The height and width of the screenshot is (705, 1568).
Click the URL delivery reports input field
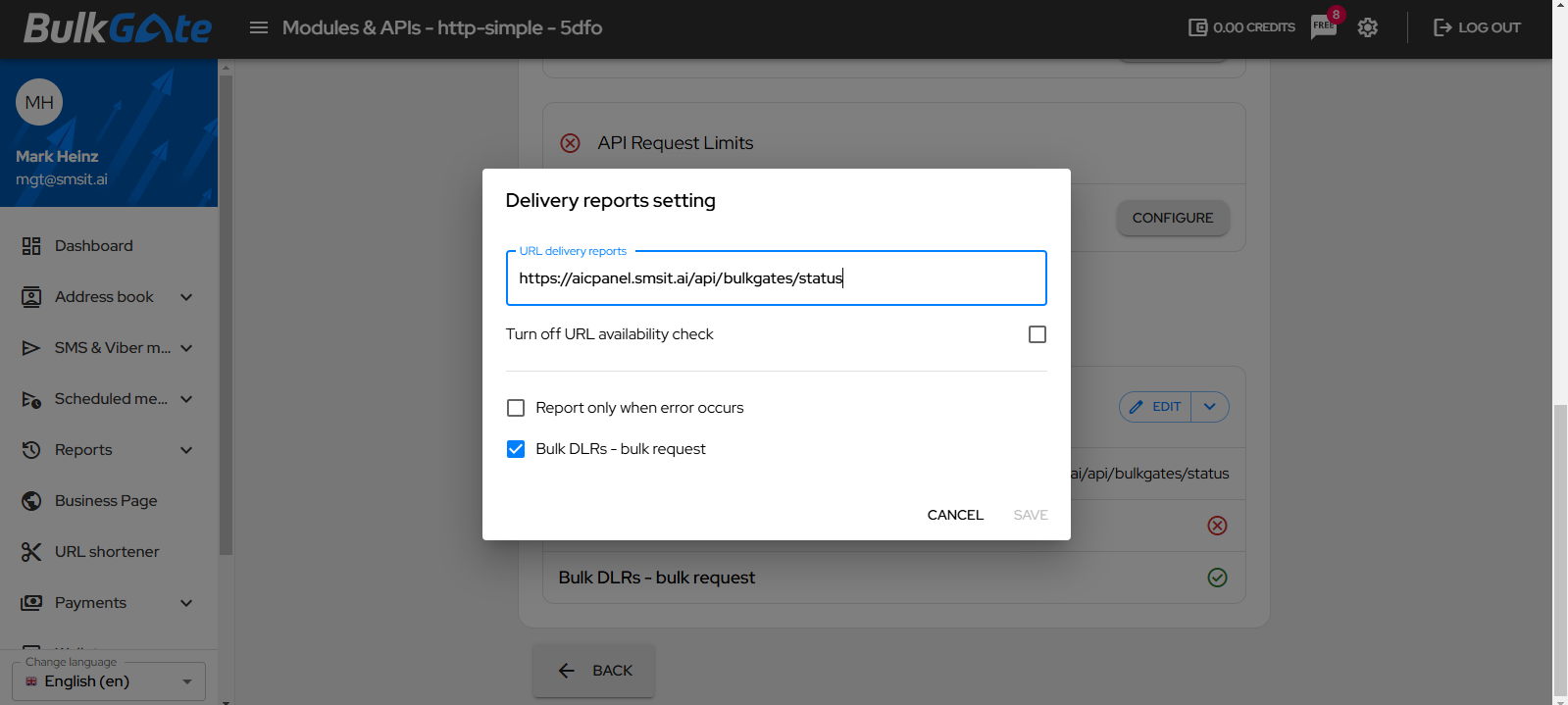point(777,278)
